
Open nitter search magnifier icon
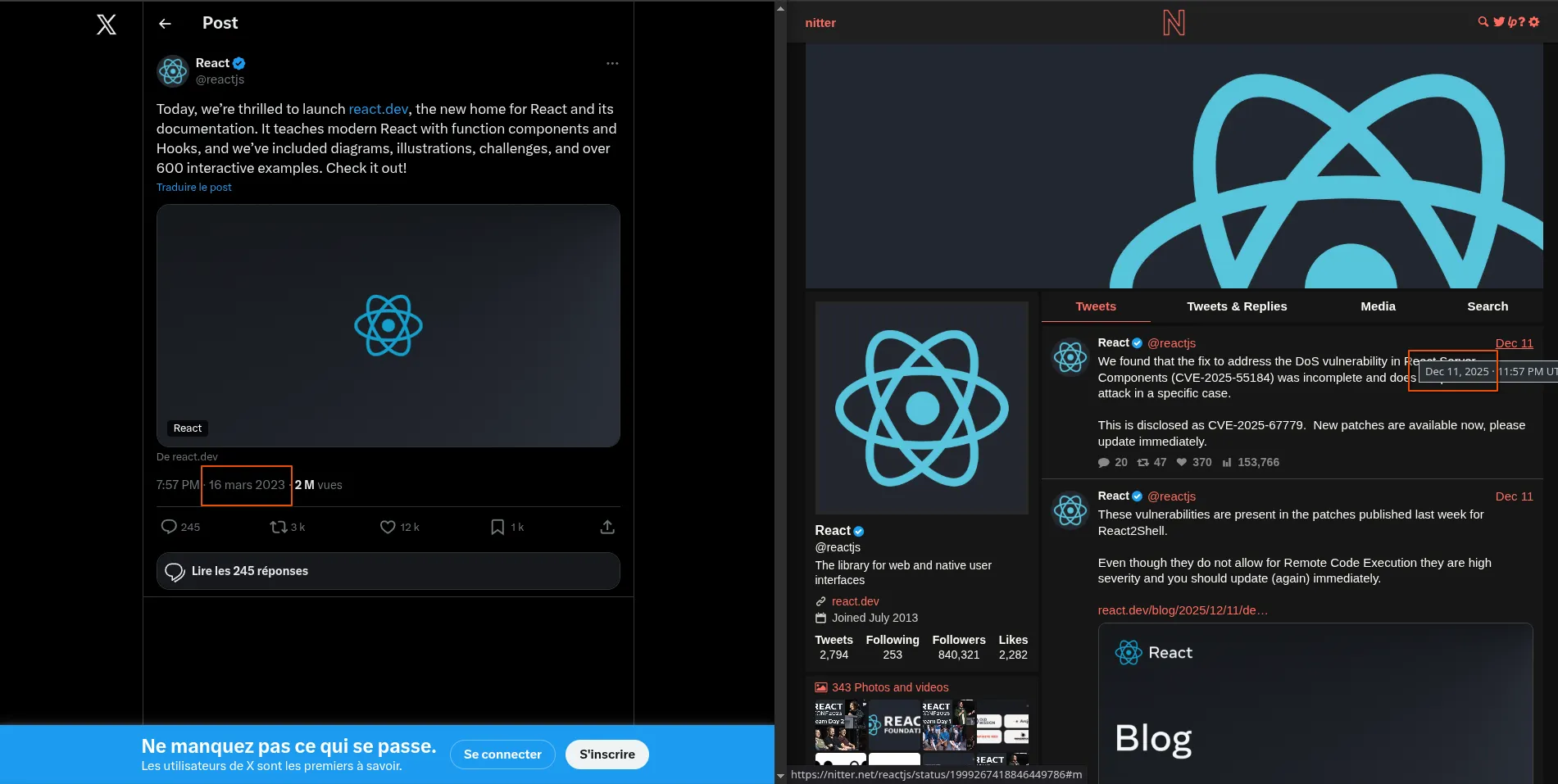[x=1483, y=22]
